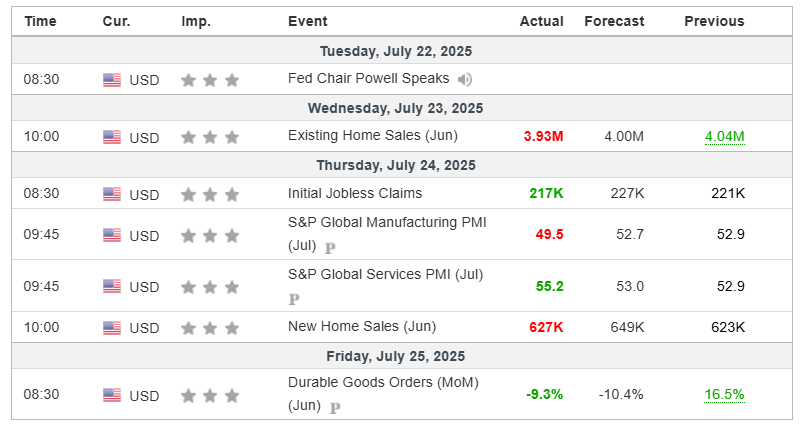Click importance stars for Fed Chair Powell Speaks
The width and height of the screenshot is (805, 430).
210,80
